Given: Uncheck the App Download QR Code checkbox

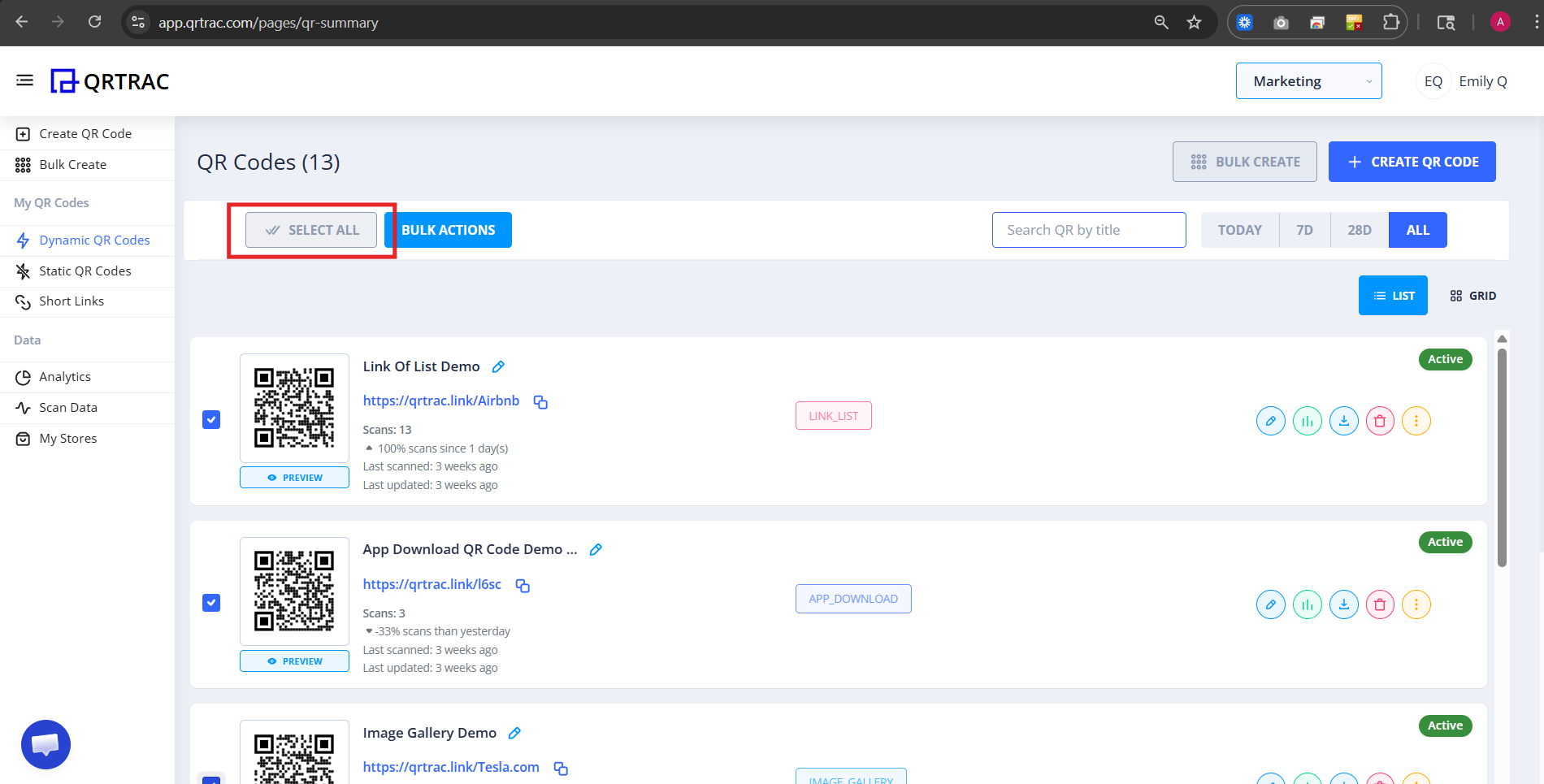Looking at the screenshot, I should coord(211,603).
